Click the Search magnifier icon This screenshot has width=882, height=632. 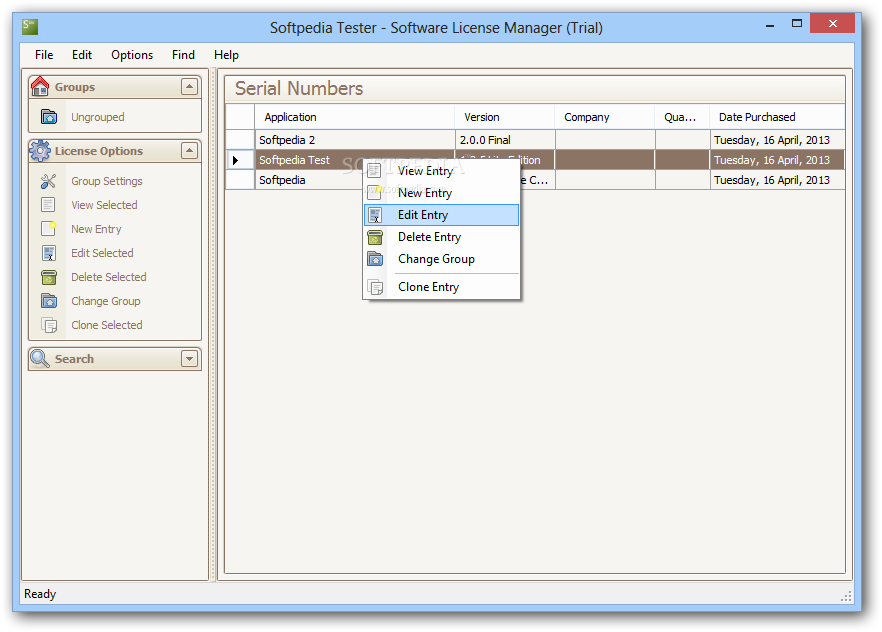pyautogui.click(x=40, y=358)
